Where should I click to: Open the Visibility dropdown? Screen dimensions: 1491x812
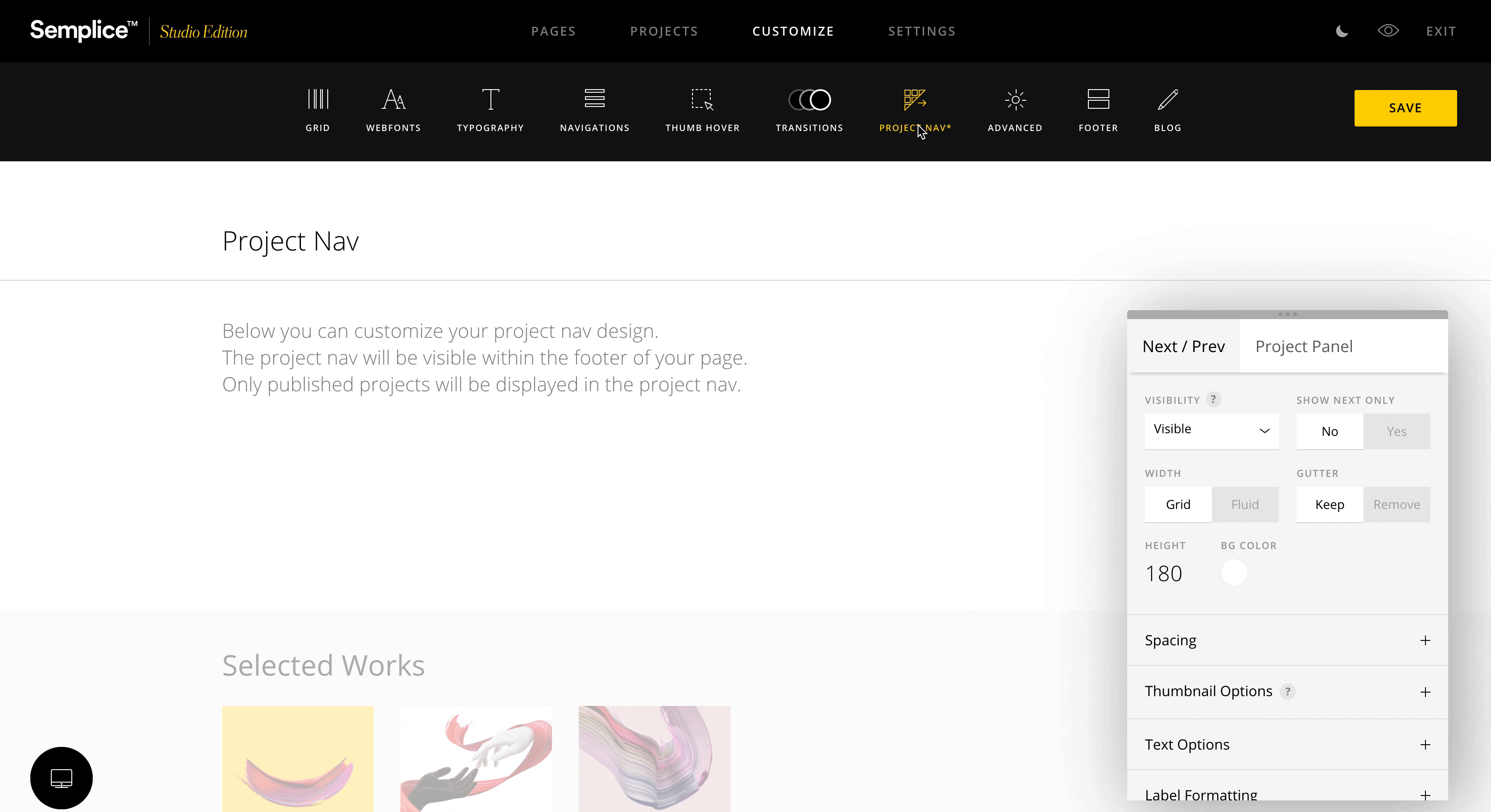(1211, 431)
